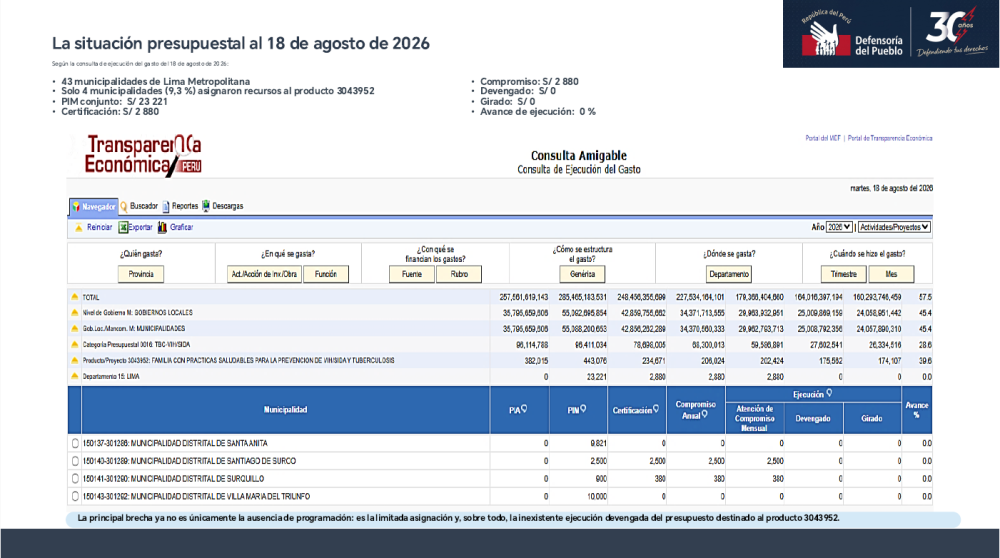
Task: Click the Avance % column header
Action: 917,409
